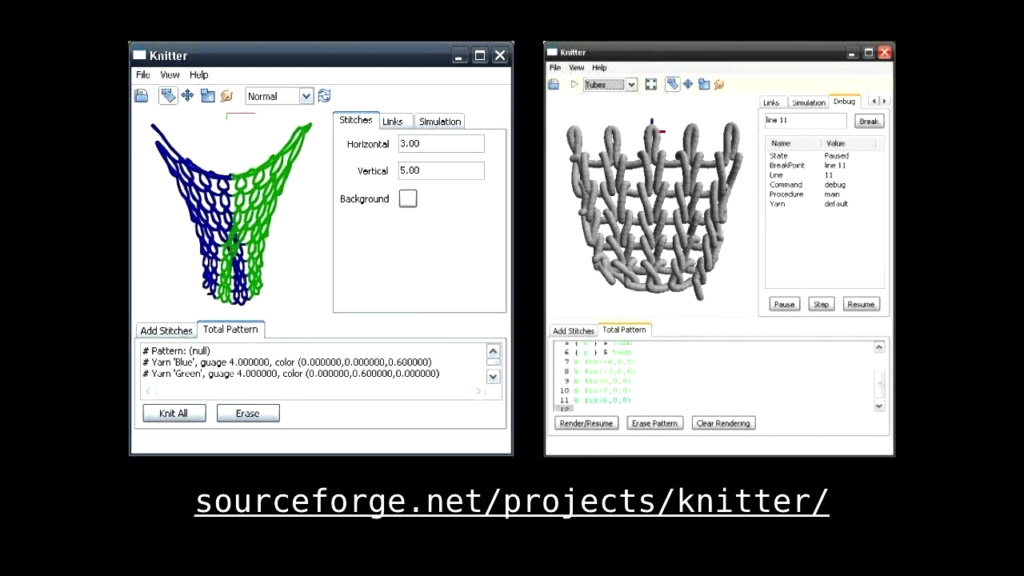Switch to the Simulation tab in the right window
Image resolution: width=1024 pixels, height=576 pixels.
click(808, 103)
